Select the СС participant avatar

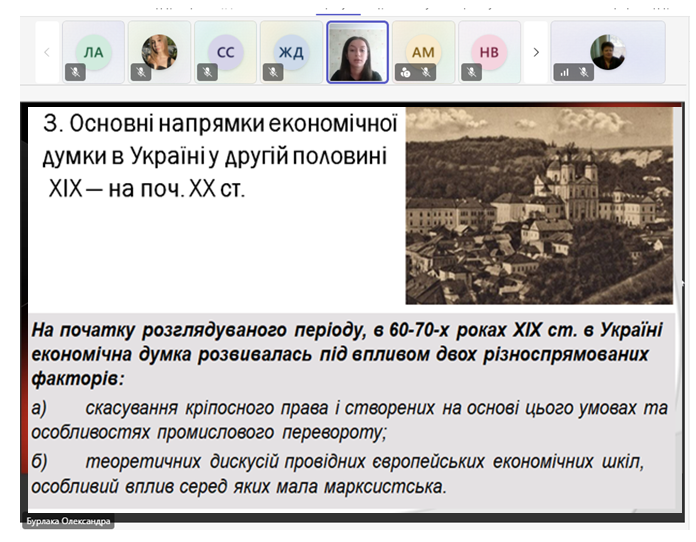(225, 52)
